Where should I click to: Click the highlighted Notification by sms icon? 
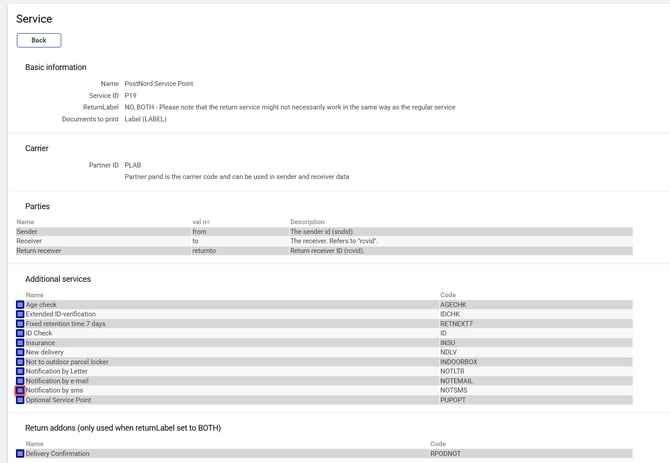(x=20, y=391)
